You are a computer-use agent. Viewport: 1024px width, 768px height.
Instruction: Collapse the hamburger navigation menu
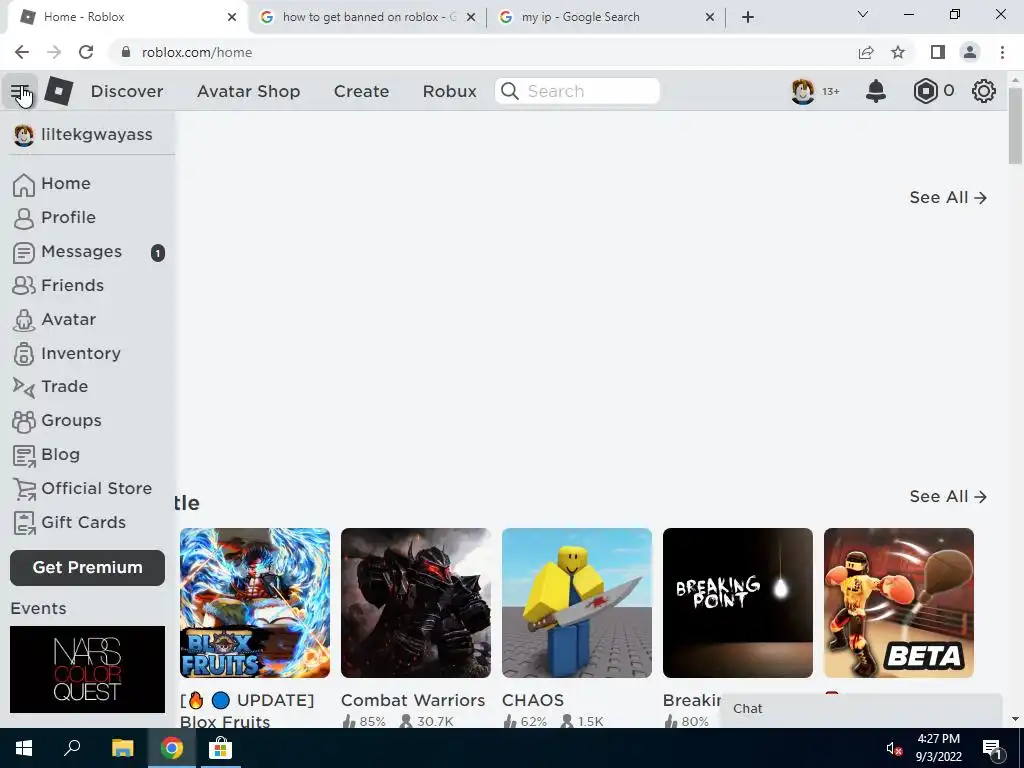(x=20, y=91)
